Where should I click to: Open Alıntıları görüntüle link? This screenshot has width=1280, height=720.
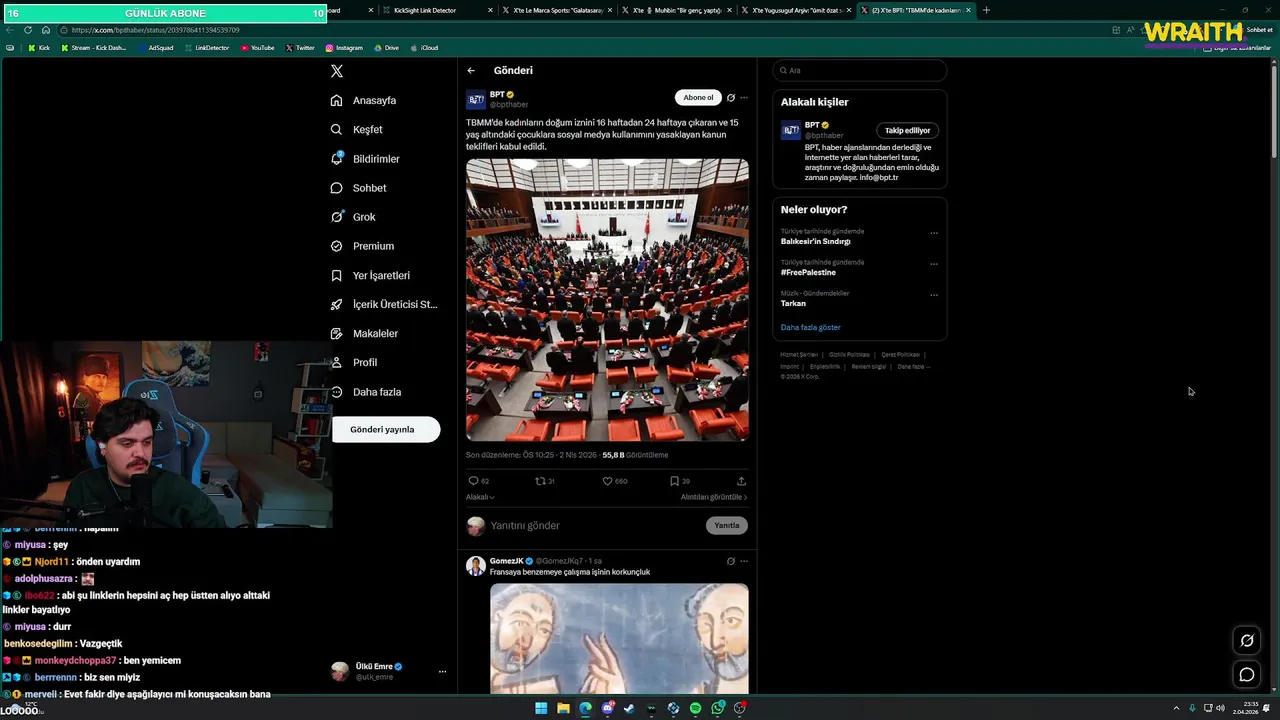coord(714,497)
